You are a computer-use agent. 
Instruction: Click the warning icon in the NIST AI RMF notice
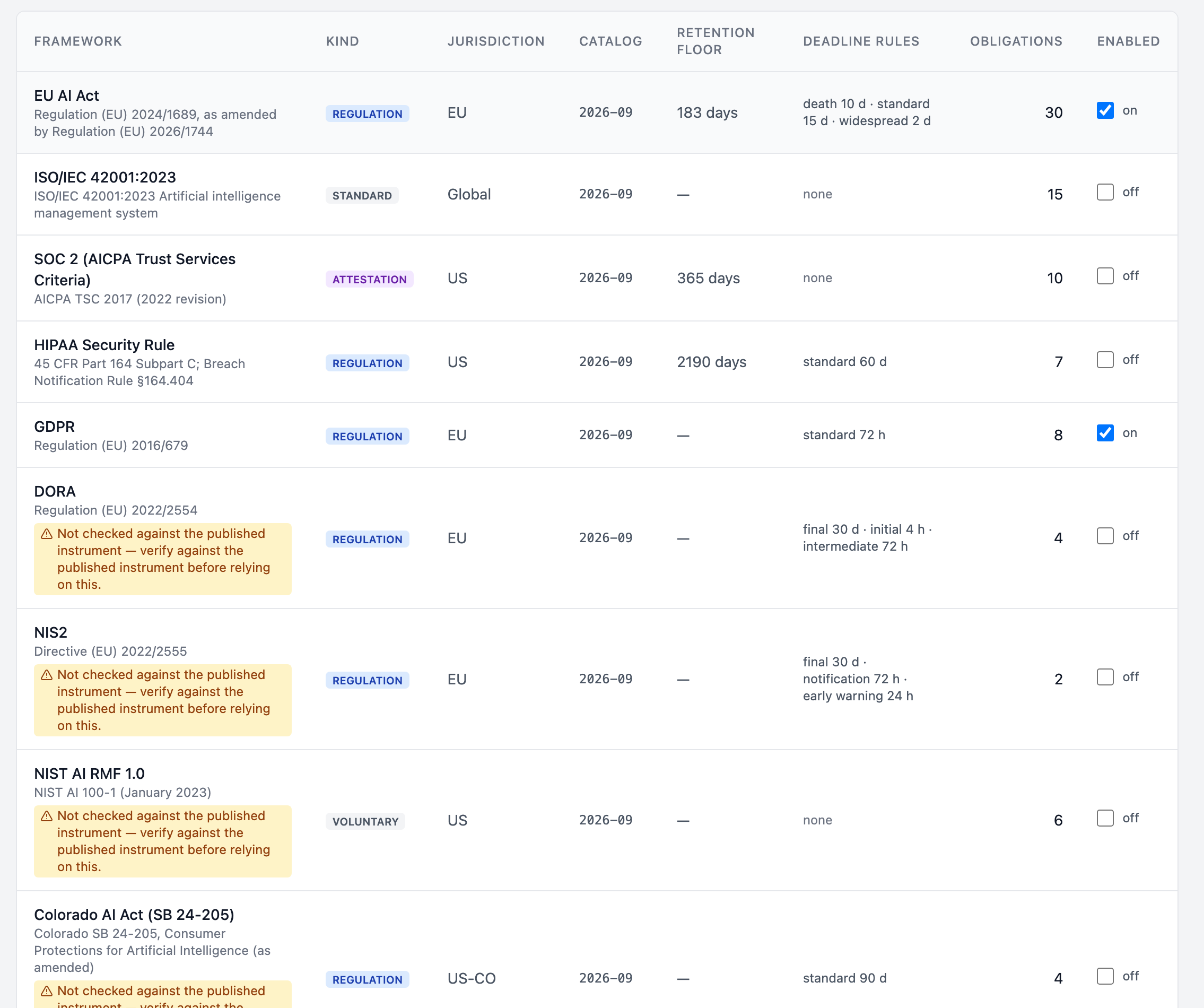tap(47, 816)
